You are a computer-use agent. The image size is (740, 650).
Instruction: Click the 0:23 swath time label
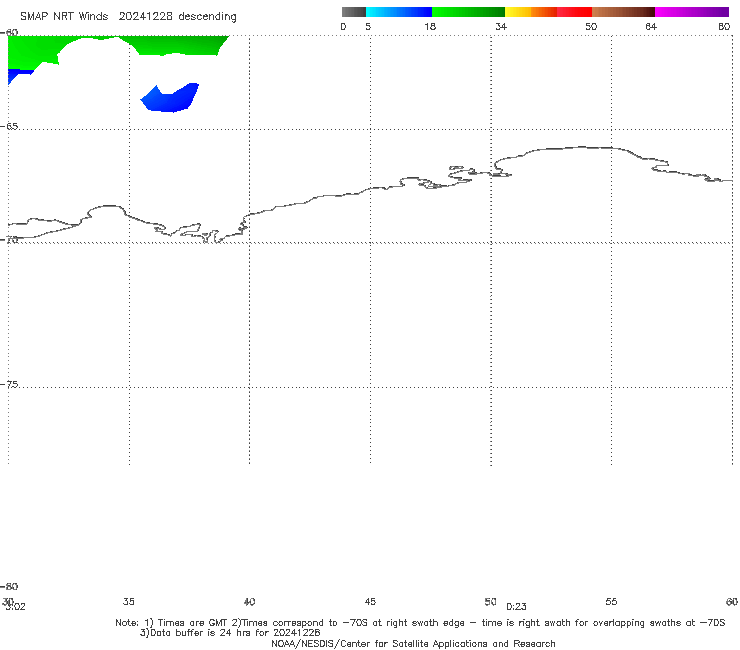pos(516,607)
